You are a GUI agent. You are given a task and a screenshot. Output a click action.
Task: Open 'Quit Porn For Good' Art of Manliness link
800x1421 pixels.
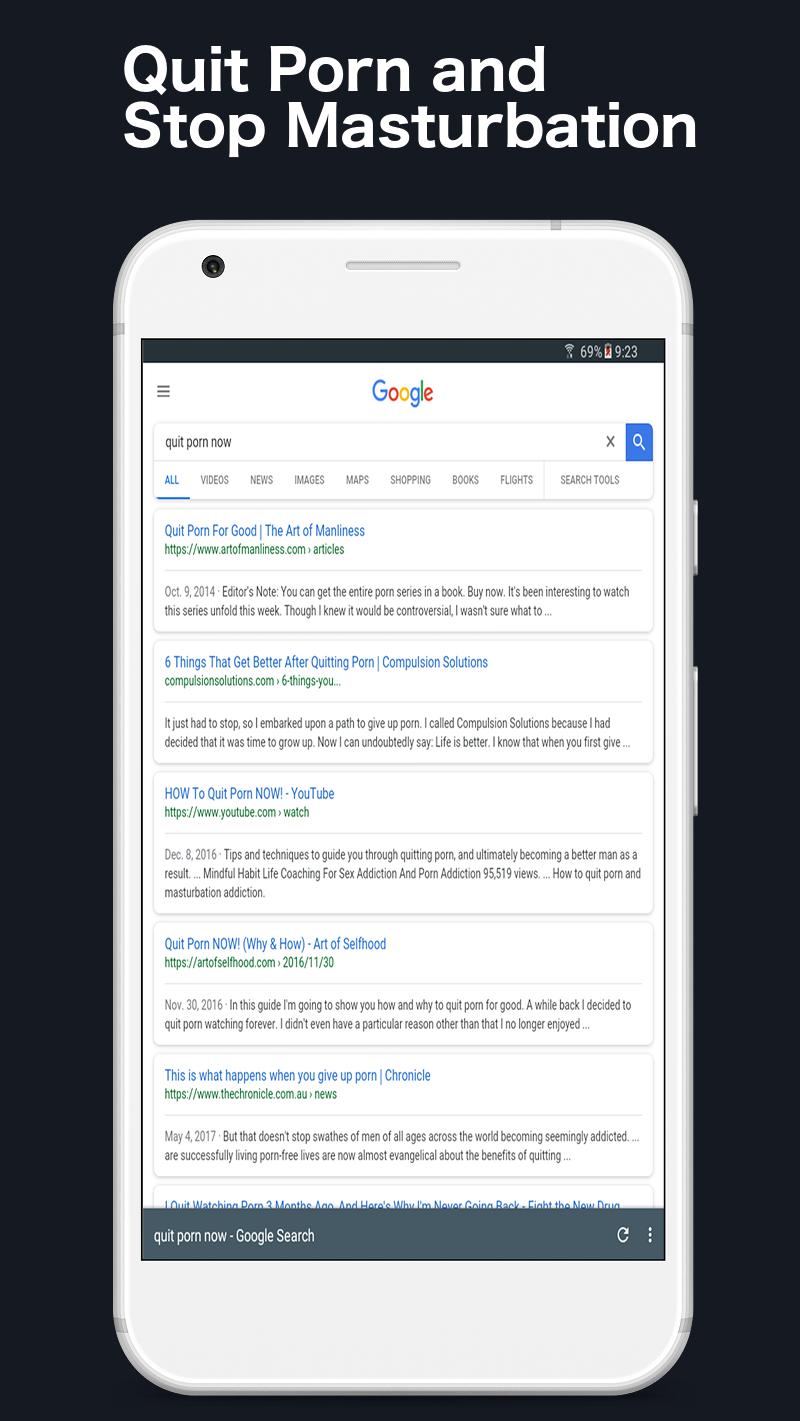click(x=265, y=531)
